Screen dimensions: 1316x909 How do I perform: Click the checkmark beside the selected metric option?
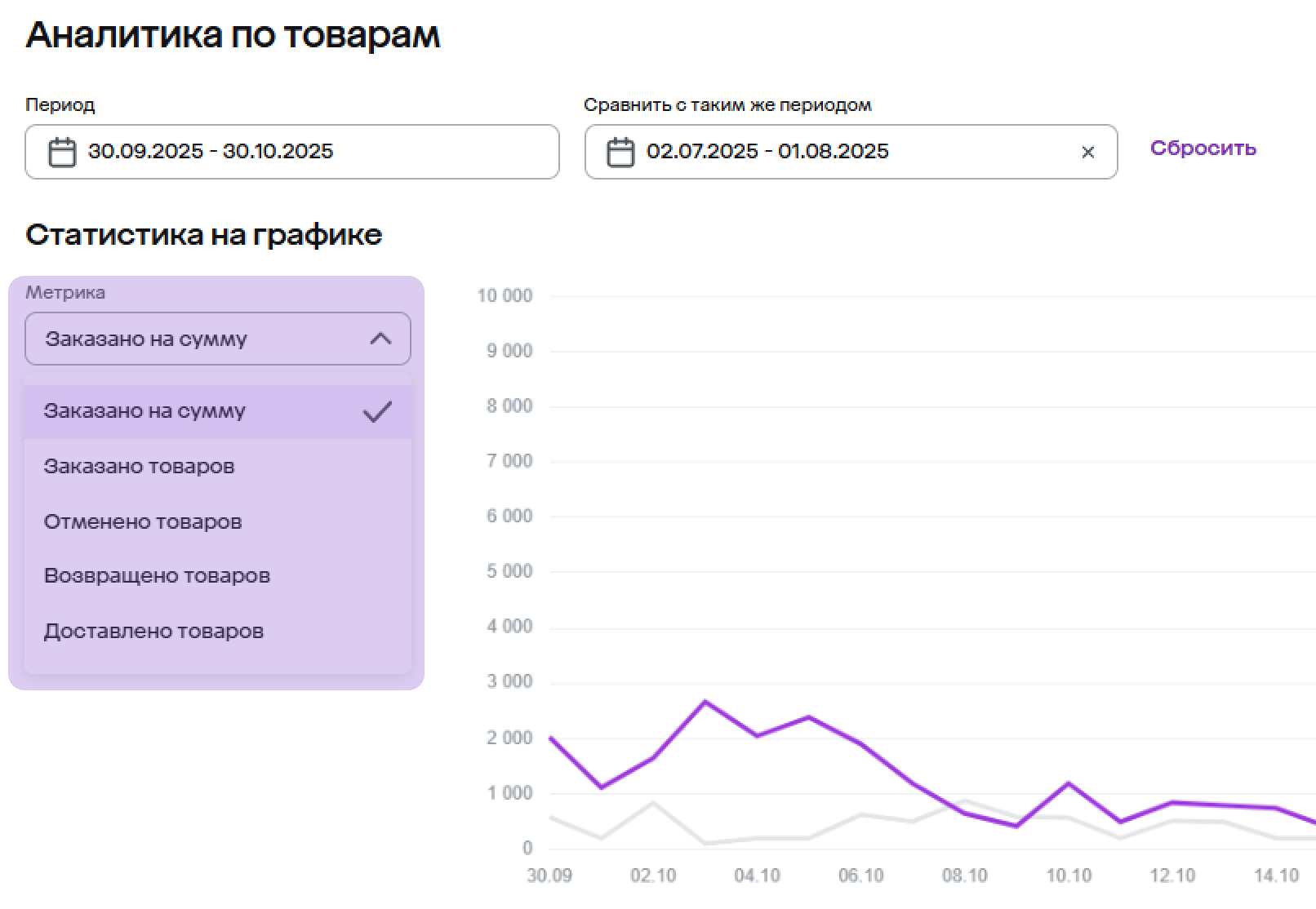[x=377, y=412]
